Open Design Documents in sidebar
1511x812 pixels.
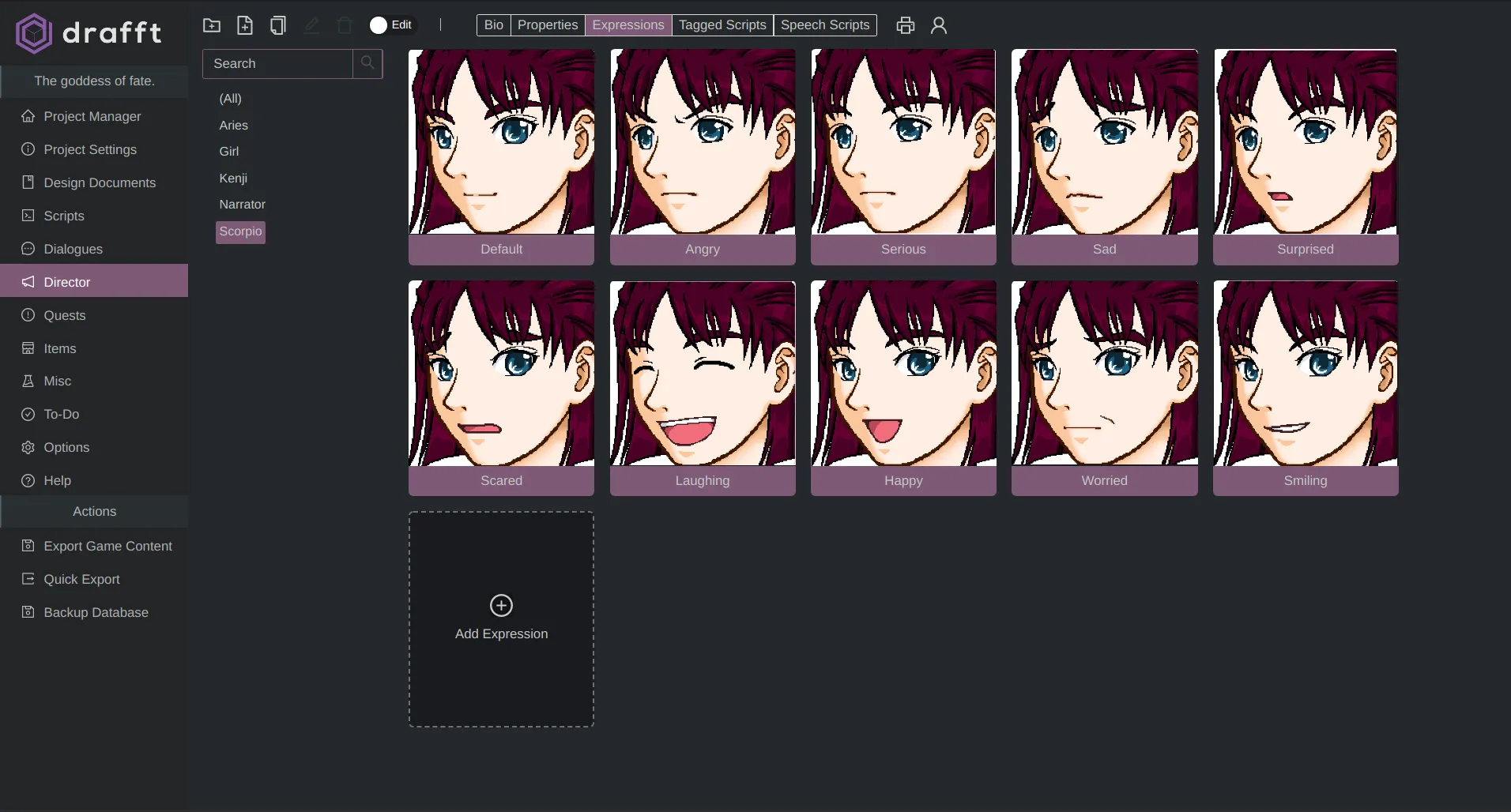(94, 182)
